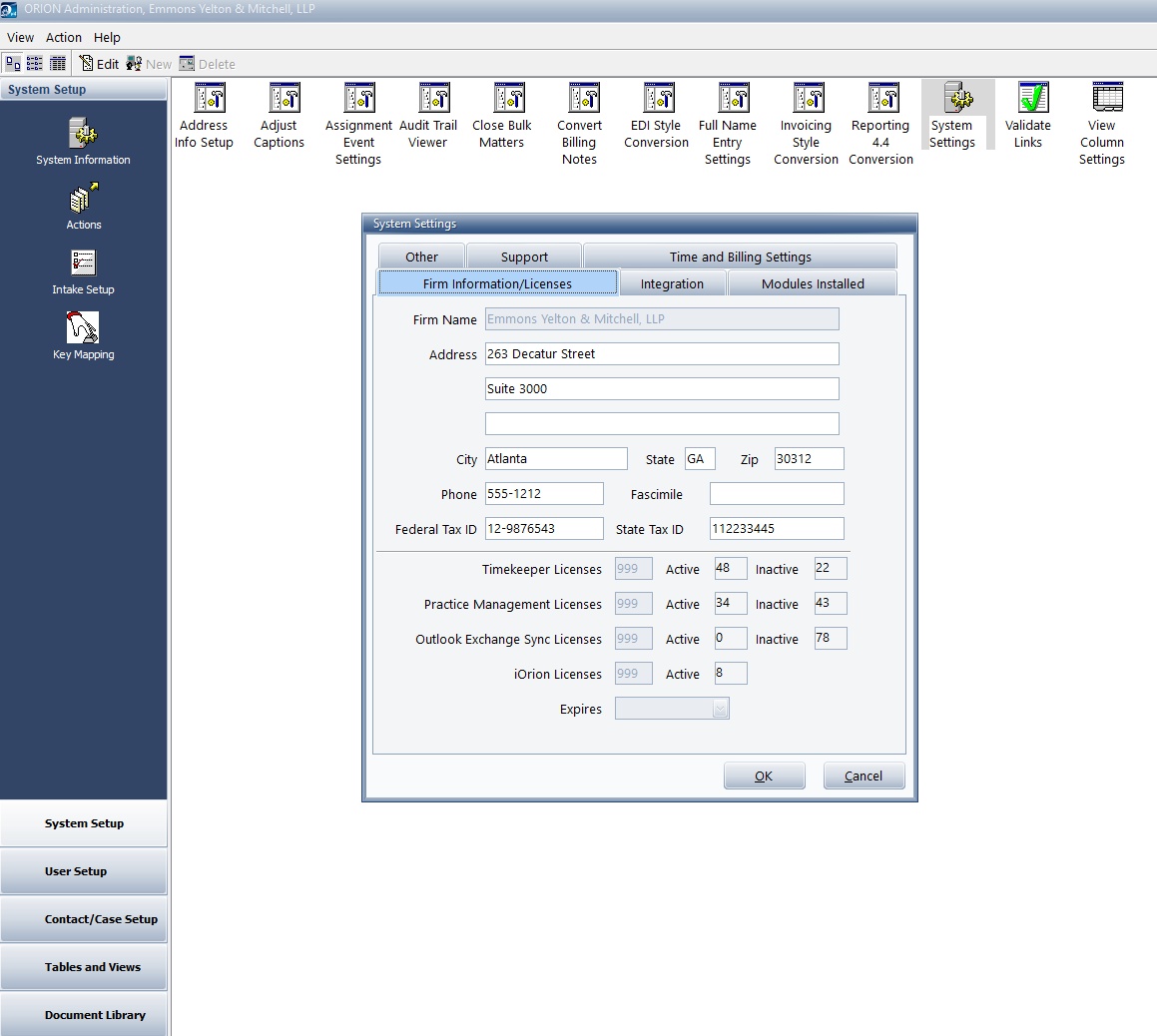1157x1036 pixels.
Task: Cancel the System Settings dialog
Action: pyautogui.click(x=864, y=776)
